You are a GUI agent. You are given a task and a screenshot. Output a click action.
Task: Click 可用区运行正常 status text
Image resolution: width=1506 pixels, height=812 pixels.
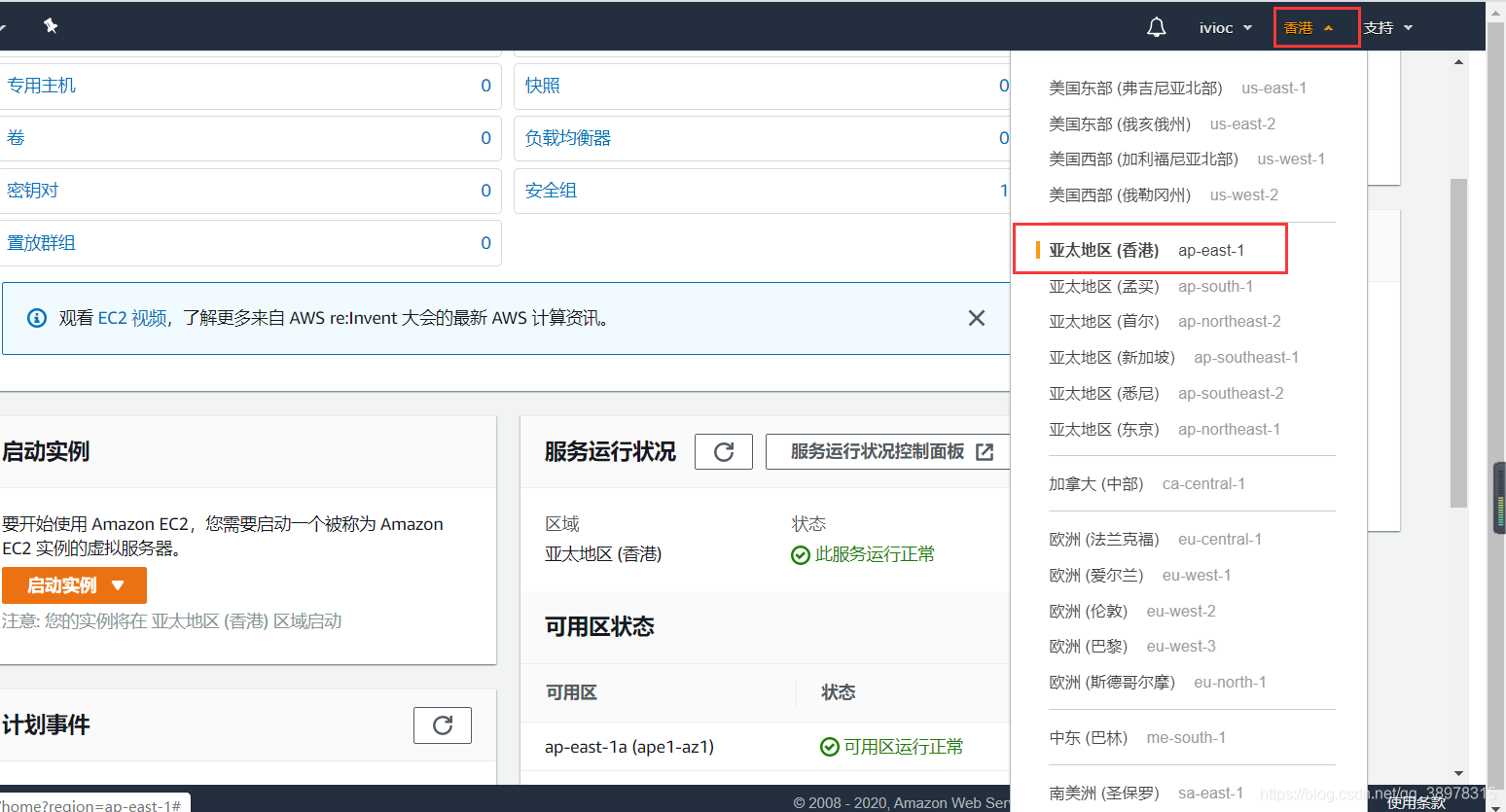click(903, 747)
